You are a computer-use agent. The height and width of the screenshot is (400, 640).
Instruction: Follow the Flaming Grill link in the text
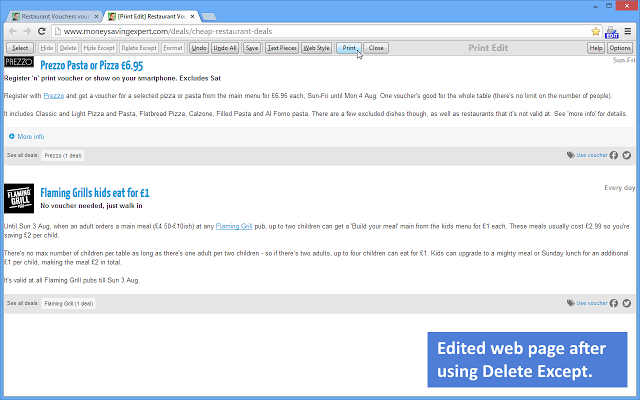point(234,226)
